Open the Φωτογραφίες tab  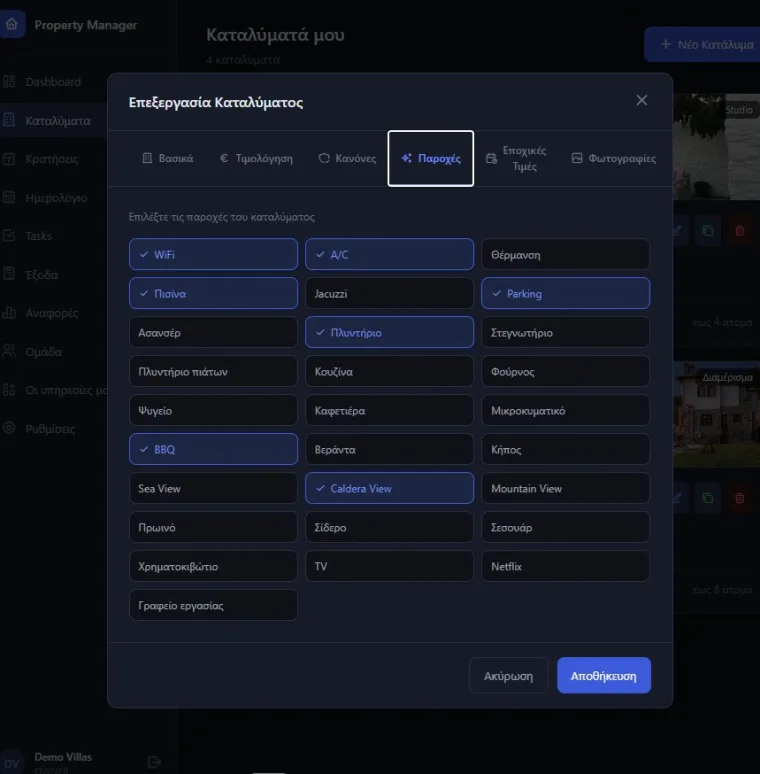tap(613, 158)
